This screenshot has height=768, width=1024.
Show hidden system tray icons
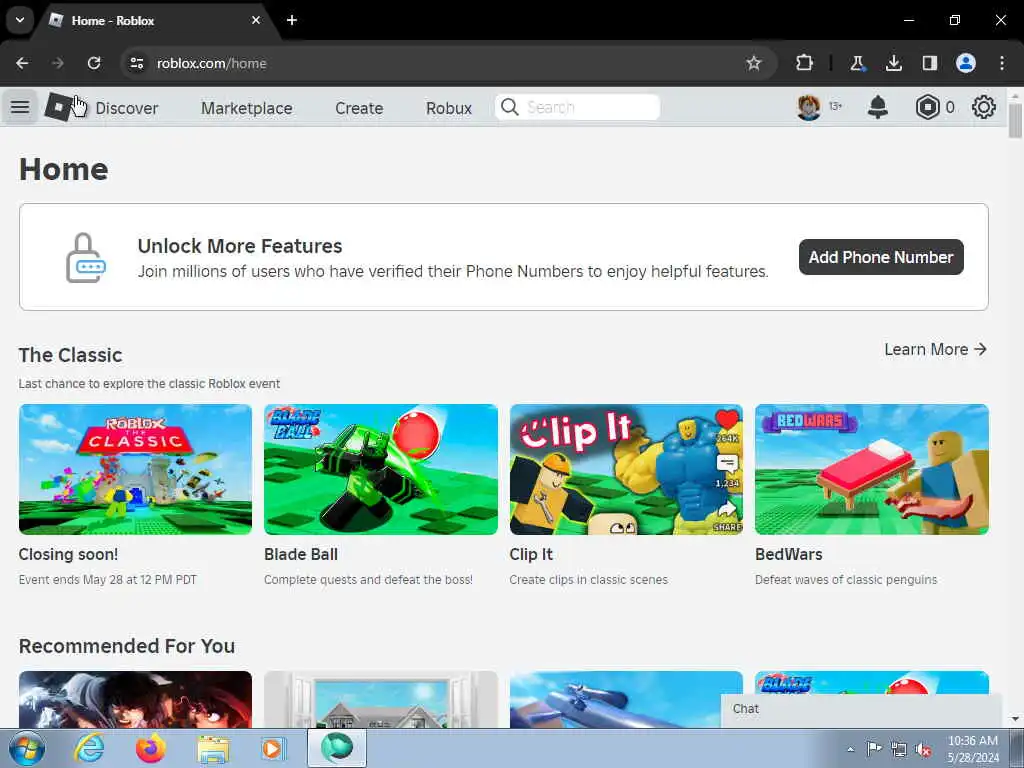pyautogui.click(x=850, y=749)
